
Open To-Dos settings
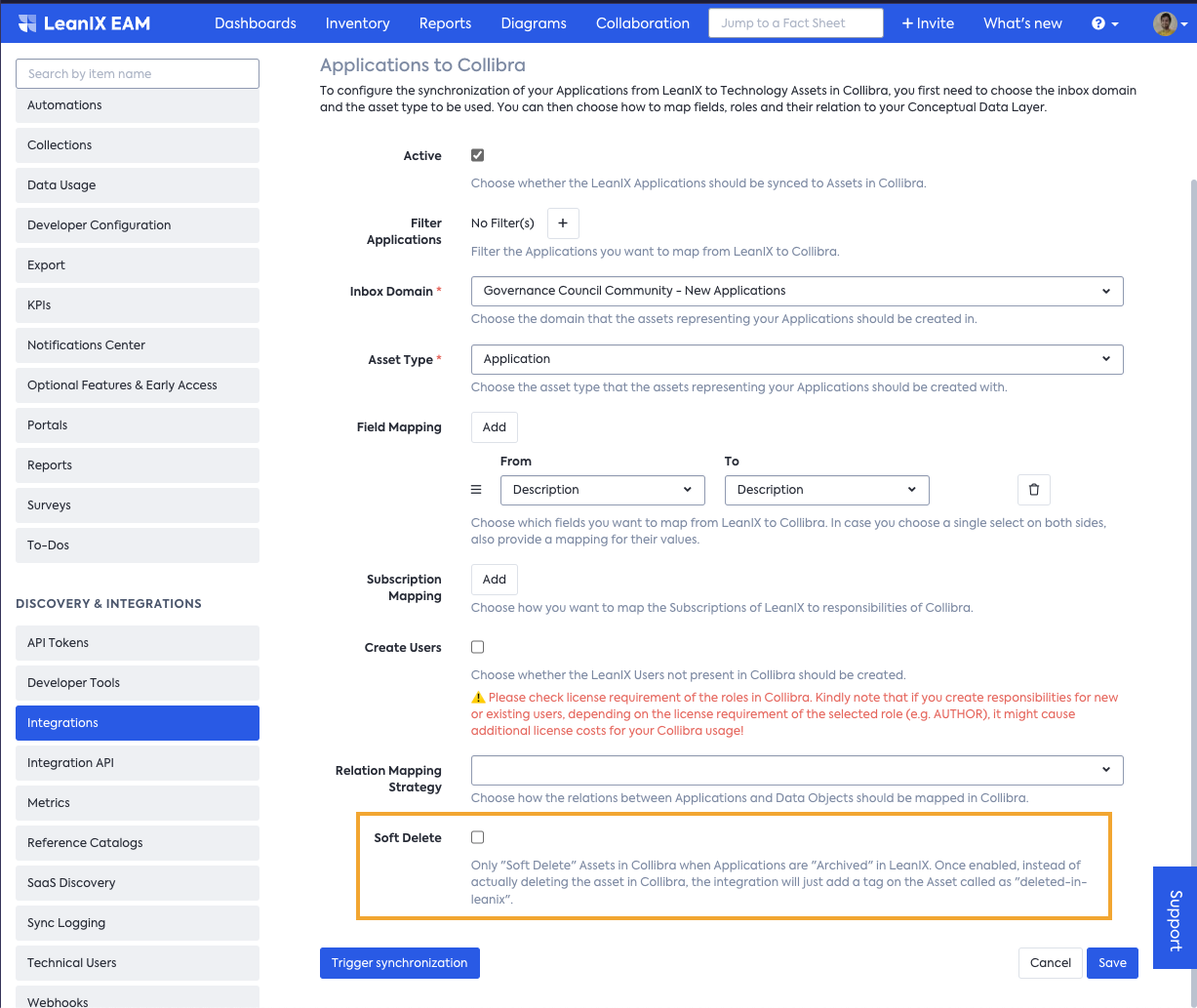pyautogui.click(x=138, y=545)
